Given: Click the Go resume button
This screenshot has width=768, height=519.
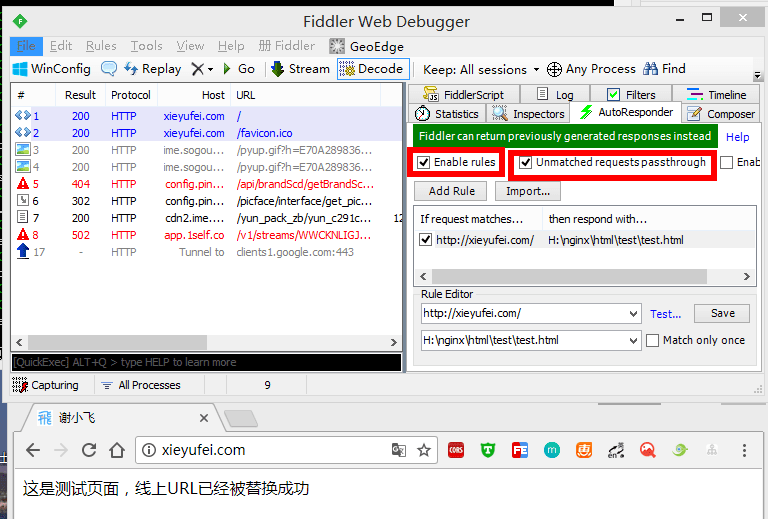Looking at the screenshot, I should (x=239, y=69).
